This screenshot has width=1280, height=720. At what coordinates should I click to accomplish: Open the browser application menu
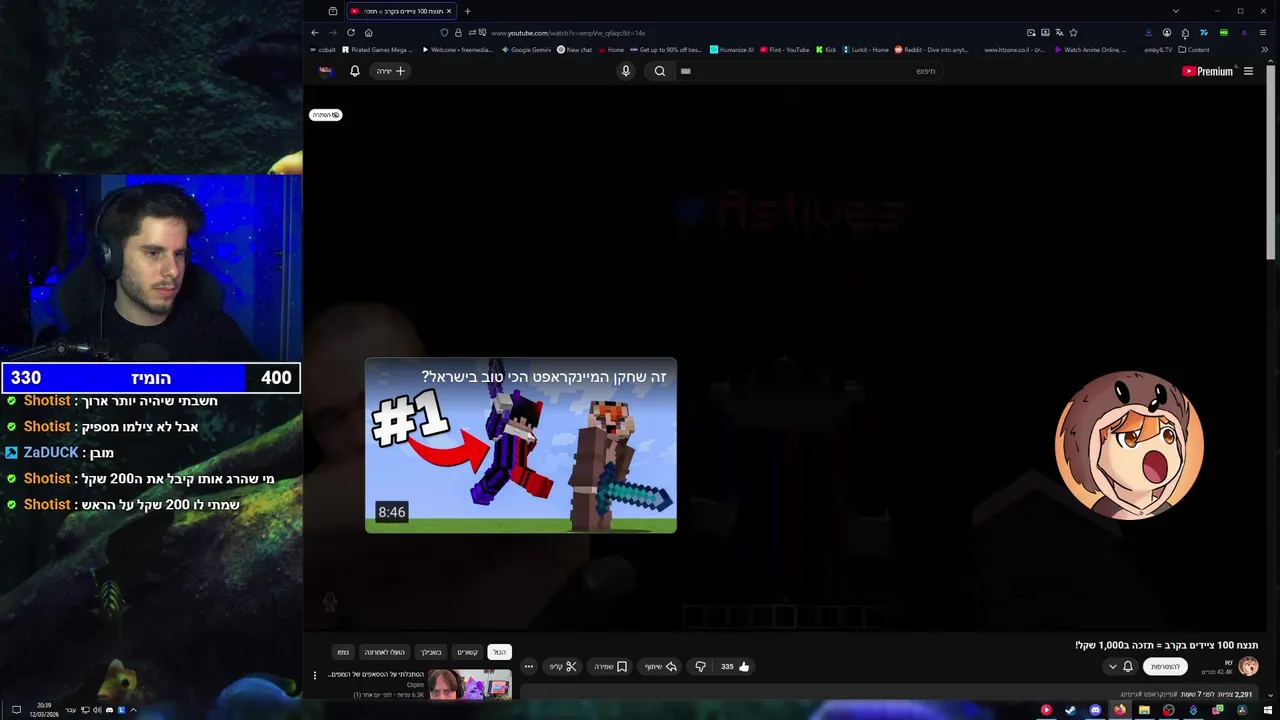[1263, 32]
